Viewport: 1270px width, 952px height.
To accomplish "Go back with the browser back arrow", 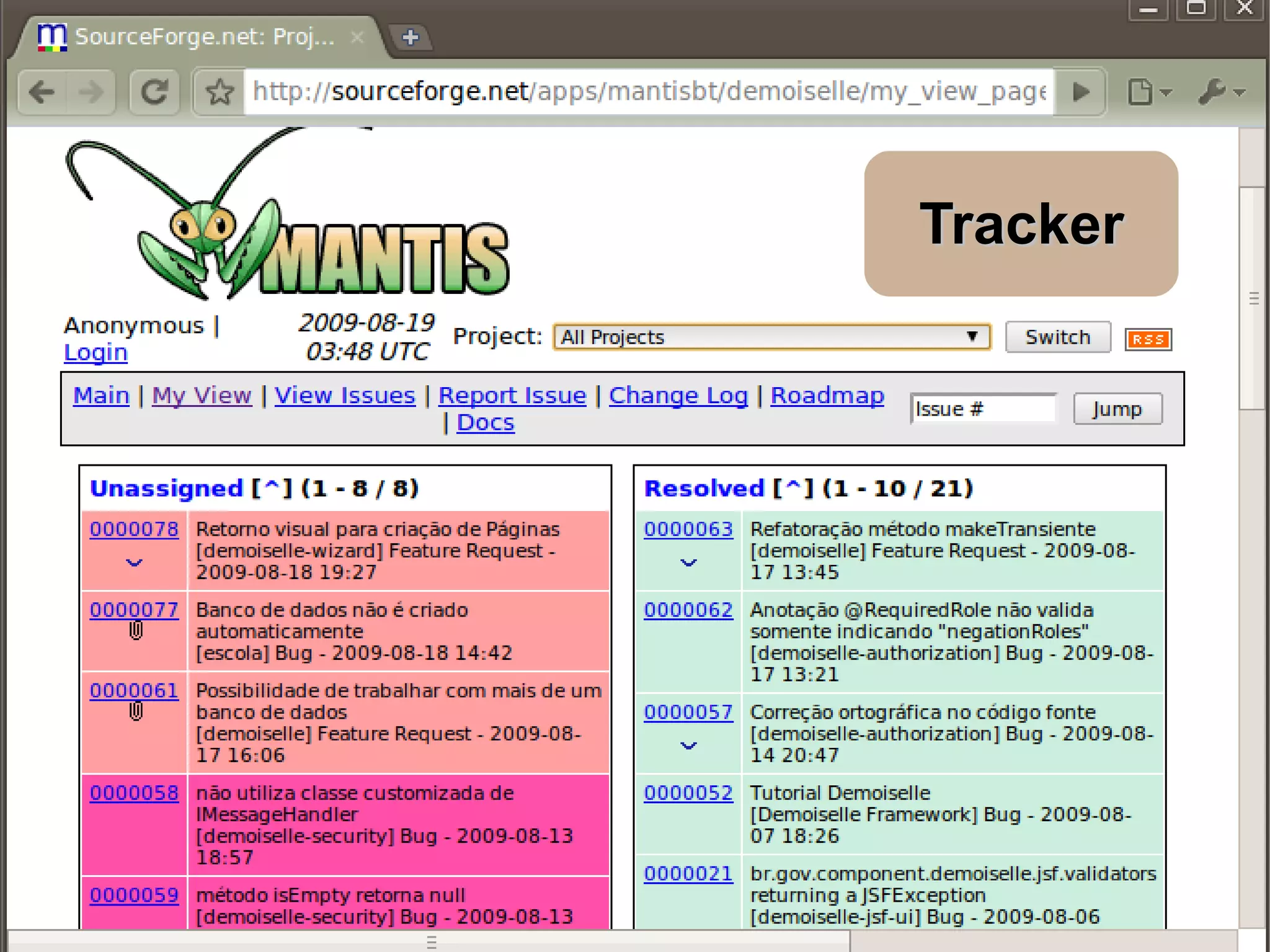I will point(42,93).
